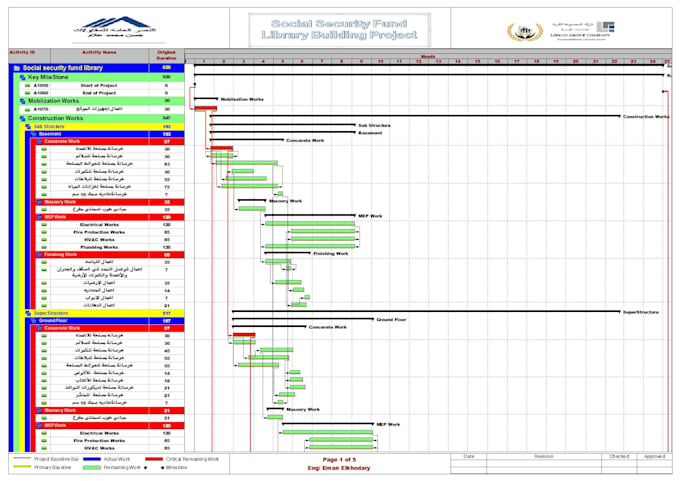Collapse the Basement WBS row
Image resolution: width=680 pixels, height=481 pixels.
[x=33, y=134]
